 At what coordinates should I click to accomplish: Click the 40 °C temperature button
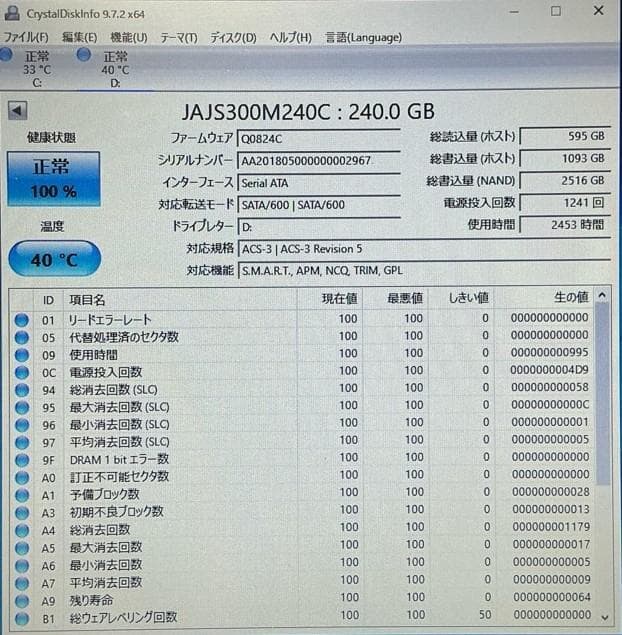[x=54, y=259]
